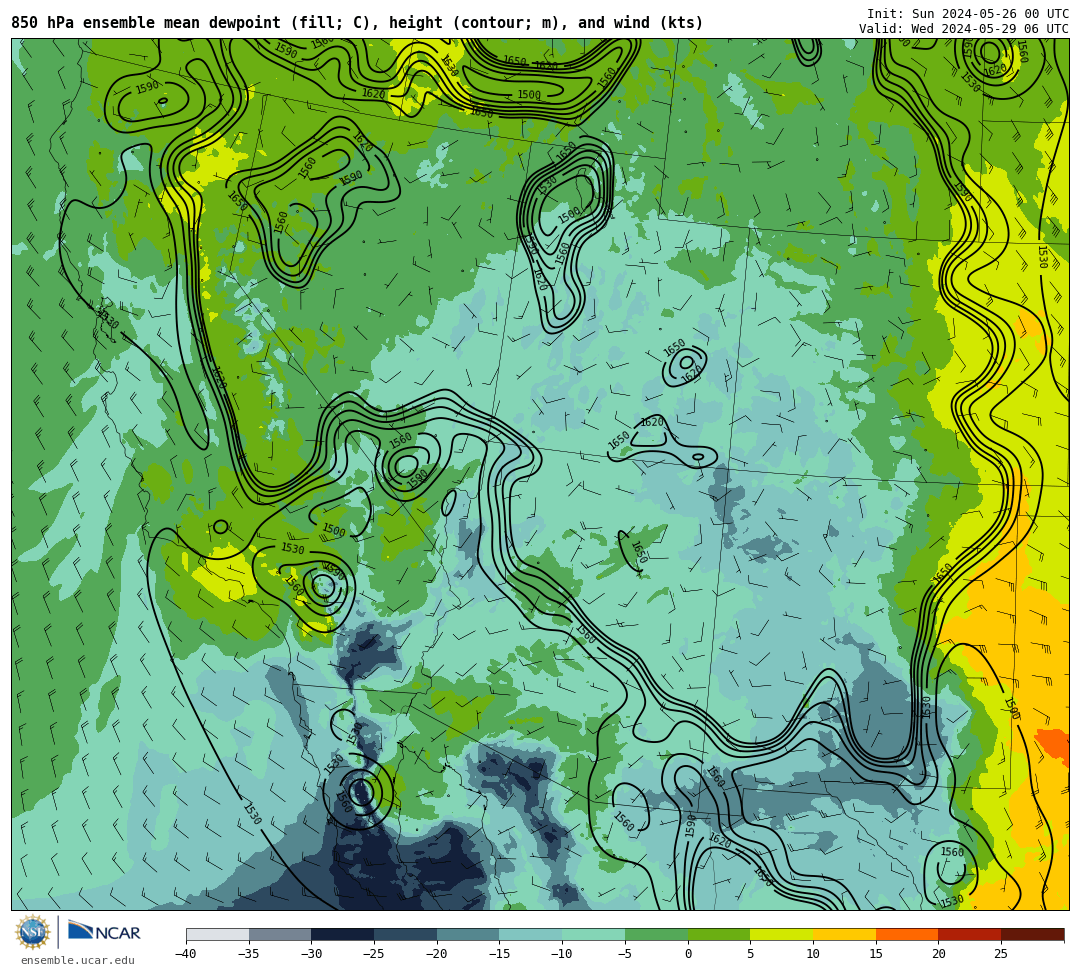Click the NCAR logo
The width and height of the screenshot is (1080, 973).
point(104,932)
